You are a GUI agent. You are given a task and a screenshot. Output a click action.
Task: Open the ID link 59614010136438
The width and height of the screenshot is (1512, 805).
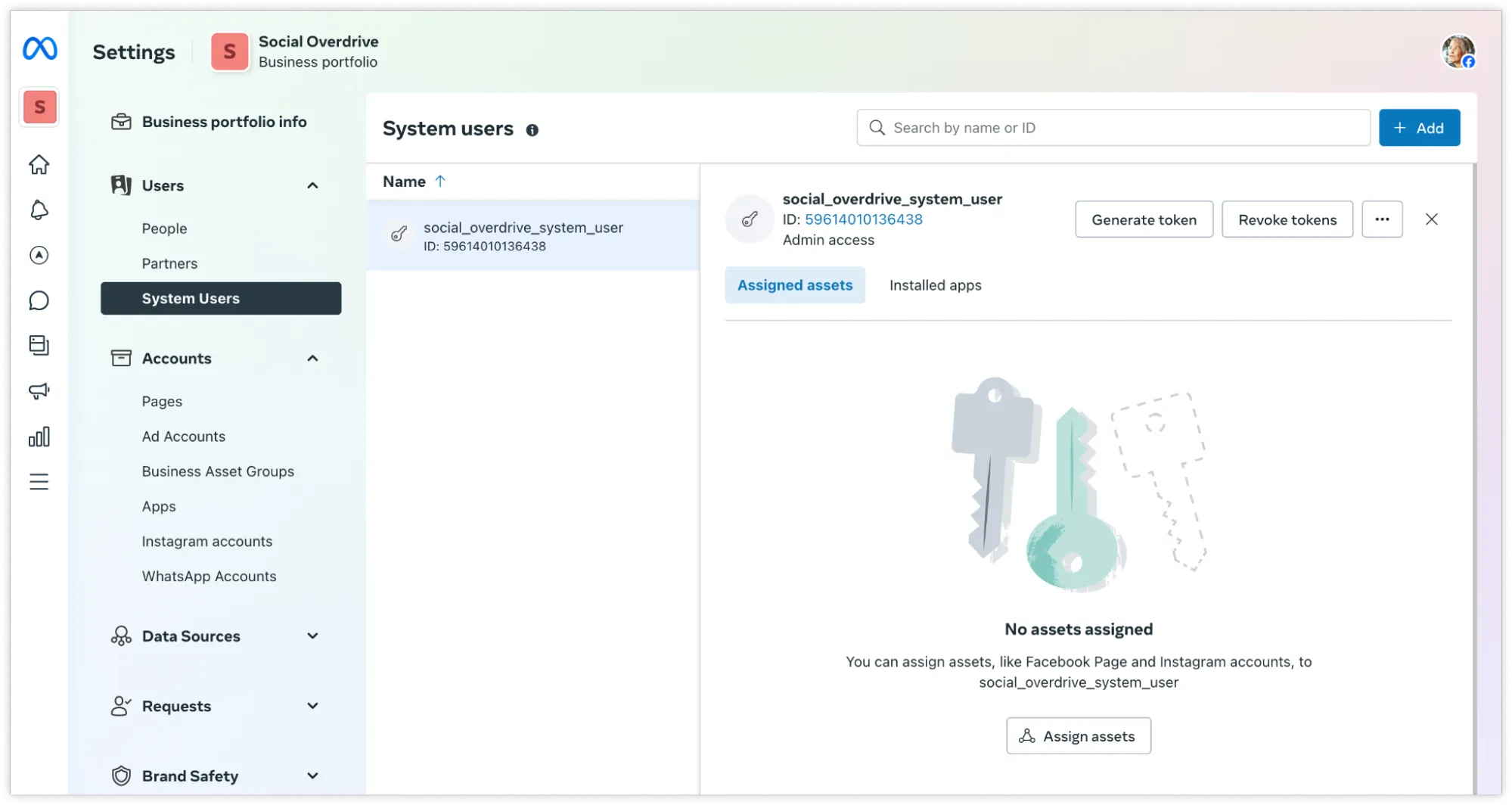[863, 219]
